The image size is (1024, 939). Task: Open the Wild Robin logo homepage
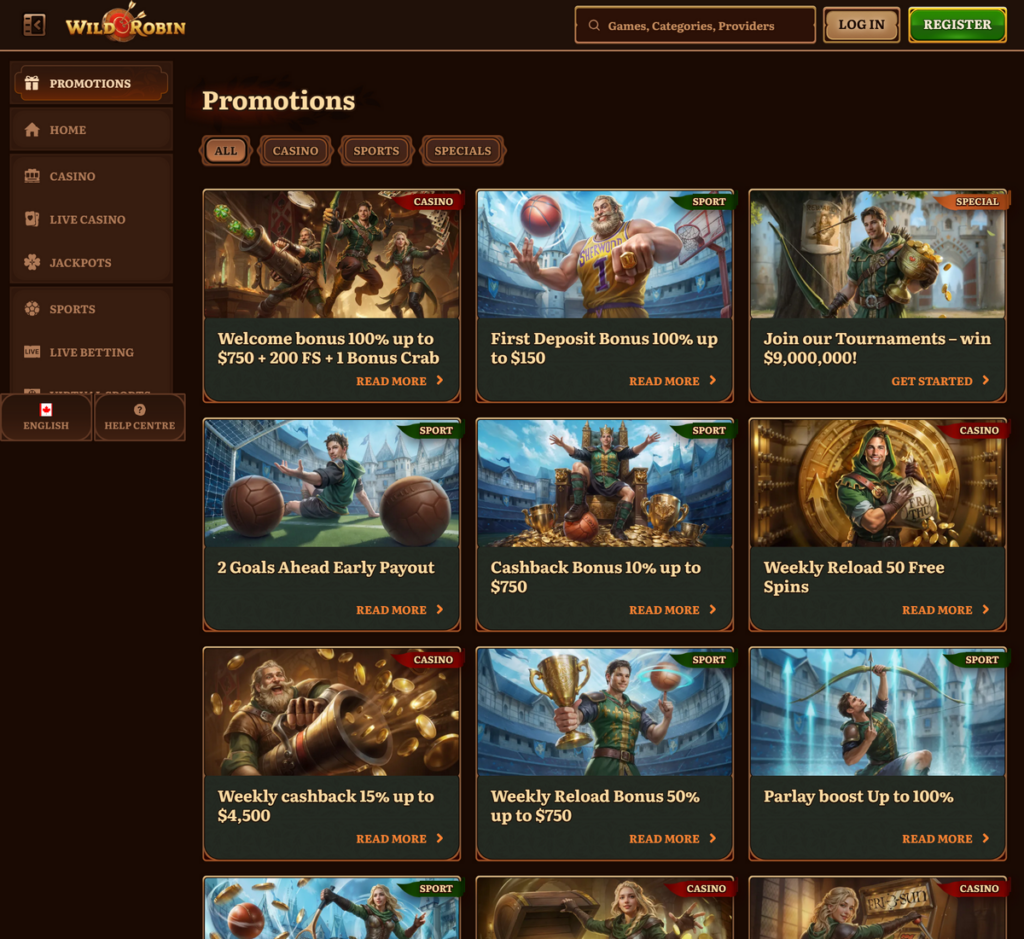[125, 23]
